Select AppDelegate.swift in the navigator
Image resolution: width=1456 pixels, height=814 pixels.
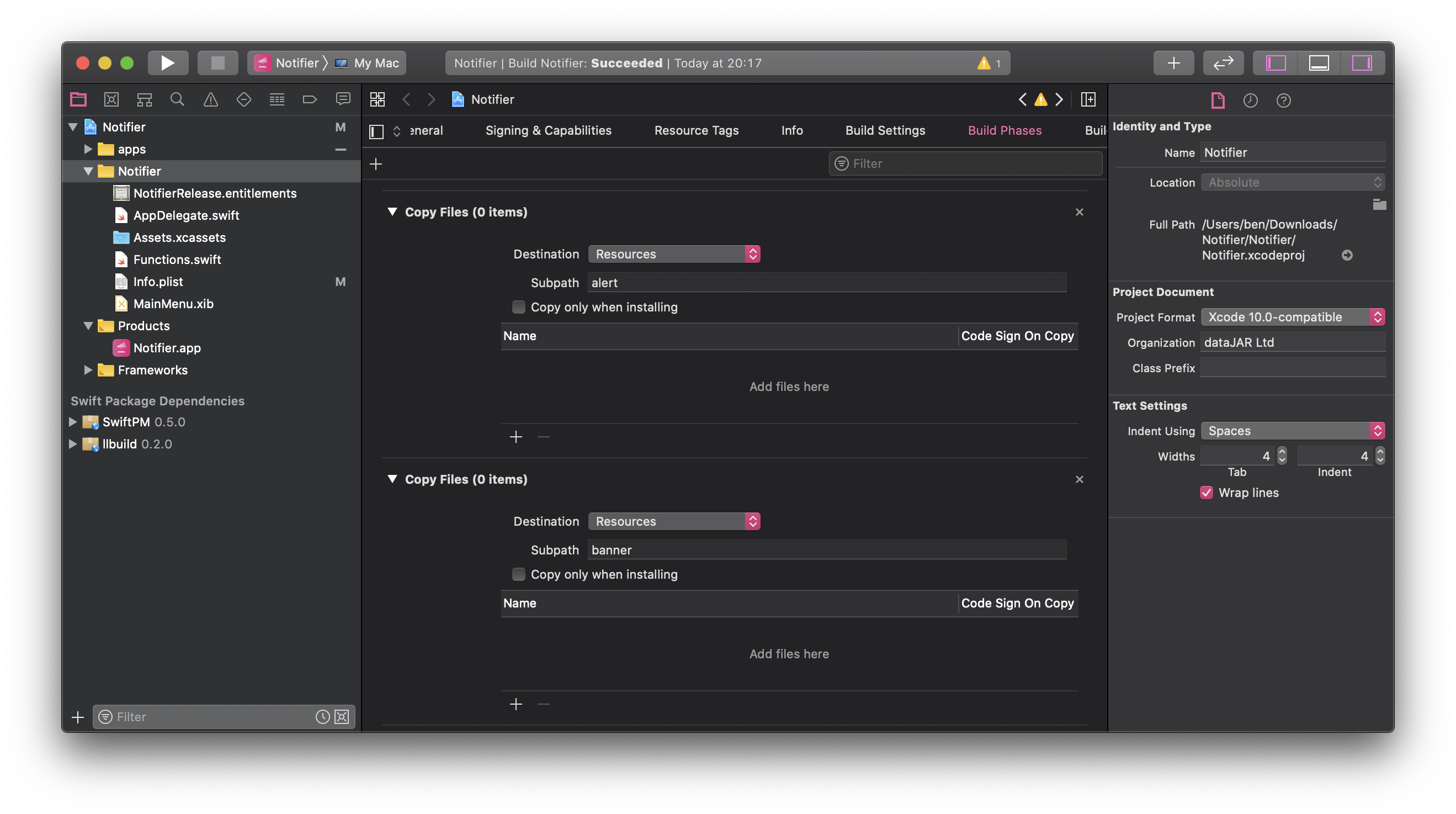click(186, 215)
